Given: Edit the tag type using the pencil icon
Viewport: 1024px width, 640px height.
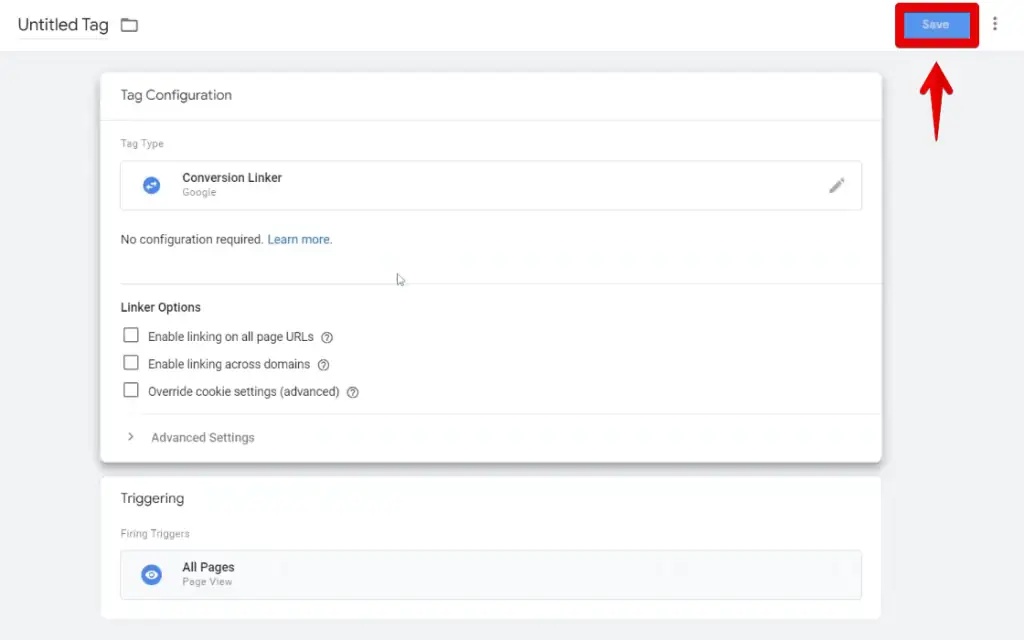Looking at the screenshot, I should [837, 185].
